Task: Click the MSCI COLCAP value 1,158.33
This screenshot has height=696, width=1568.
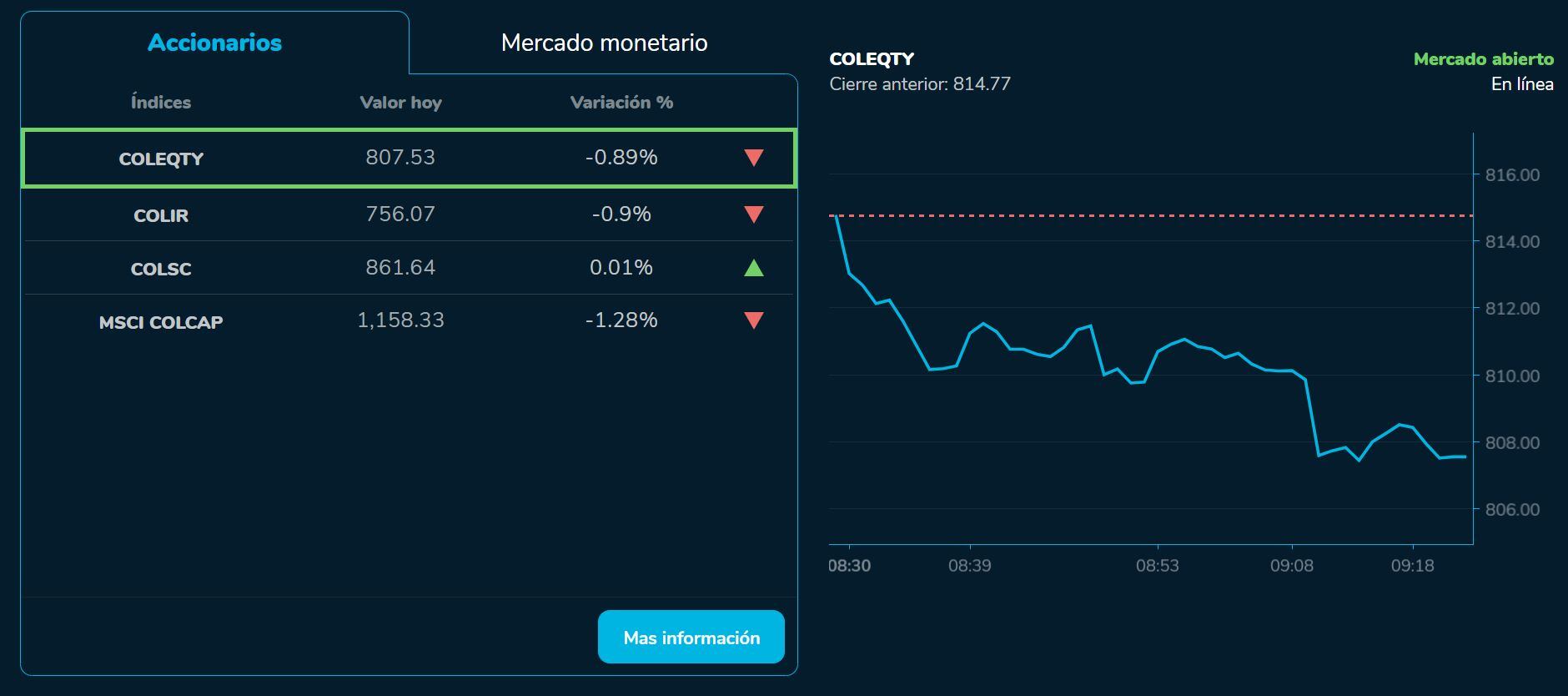Action: pyautogui.click(x=400, y=320)
